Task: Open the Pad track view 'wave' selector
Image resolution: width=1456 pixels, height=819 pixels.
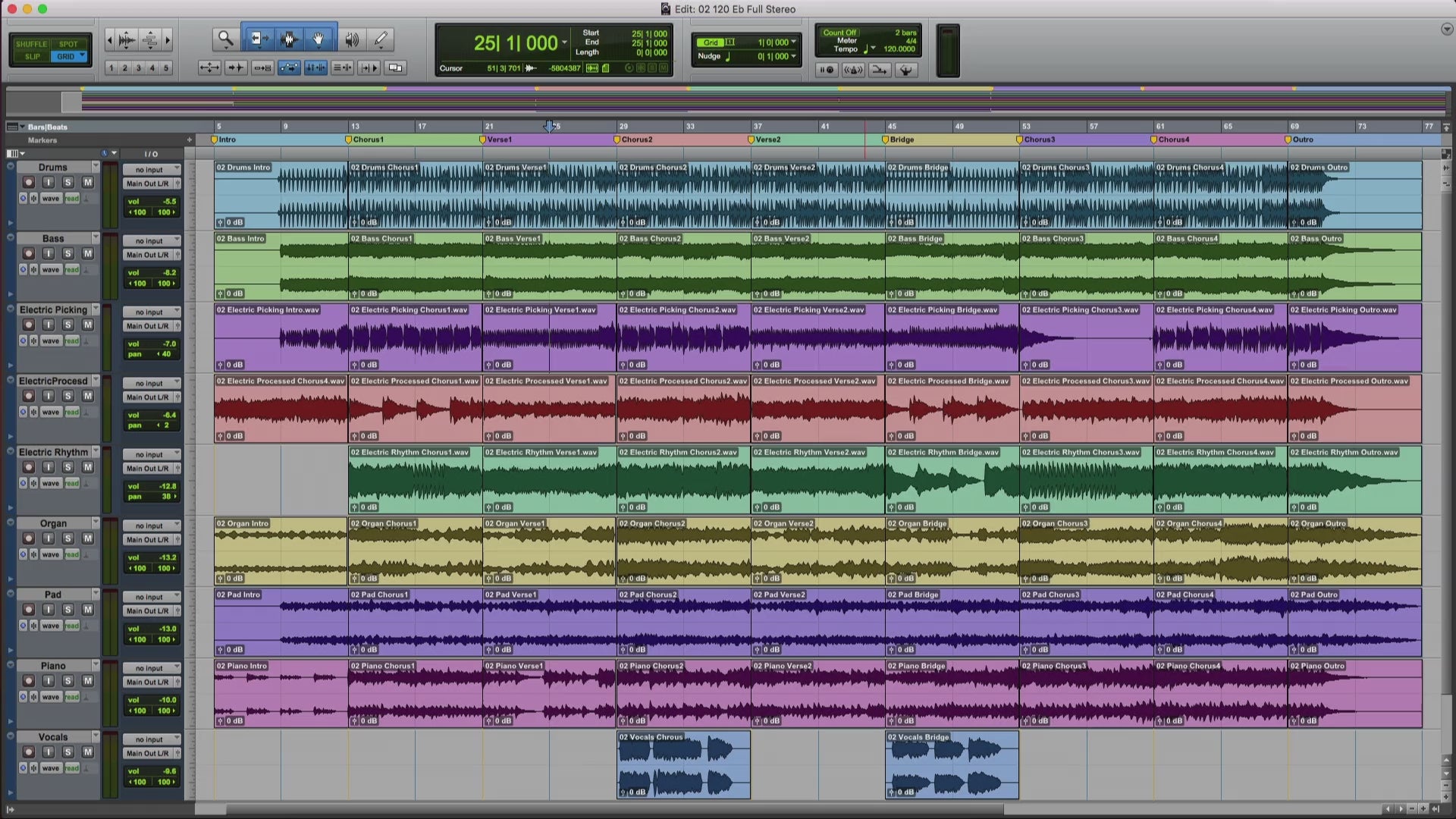Action: [51, 626]
